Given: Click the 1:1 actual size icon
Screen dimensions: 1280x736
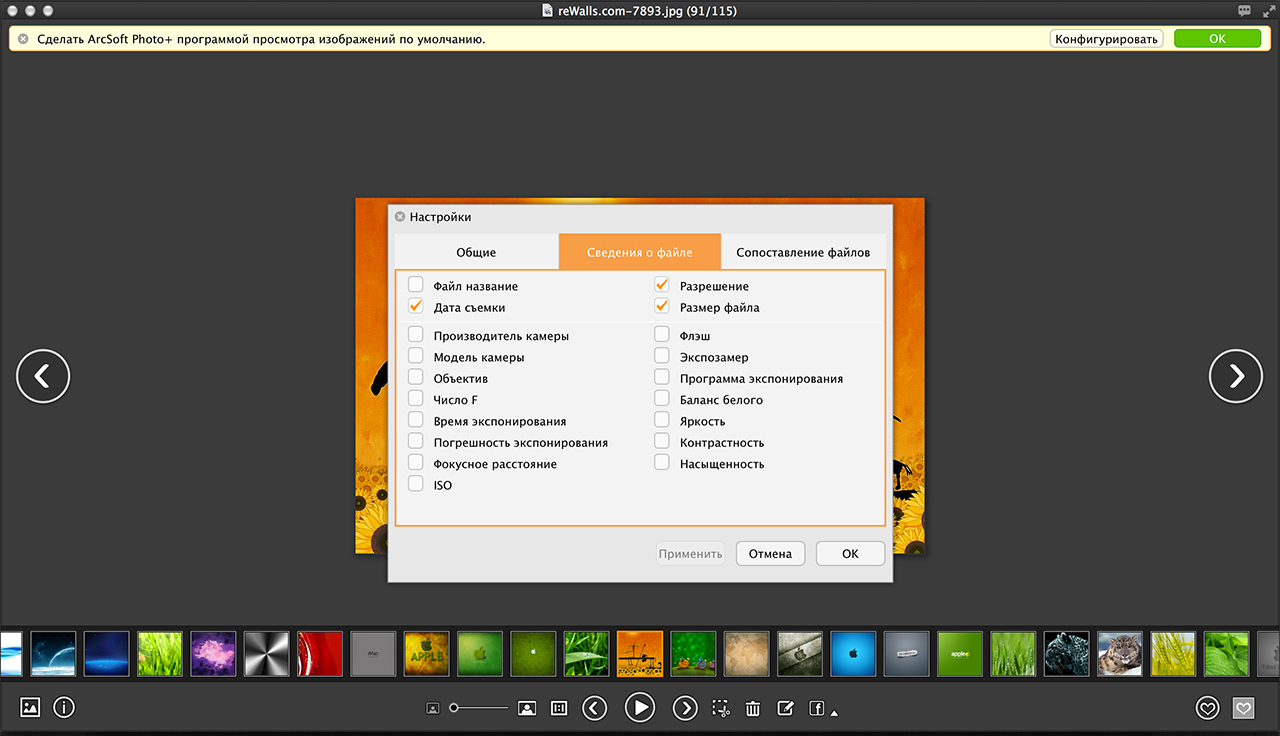Looking at the screenshot, I should (x=559, y=708).
